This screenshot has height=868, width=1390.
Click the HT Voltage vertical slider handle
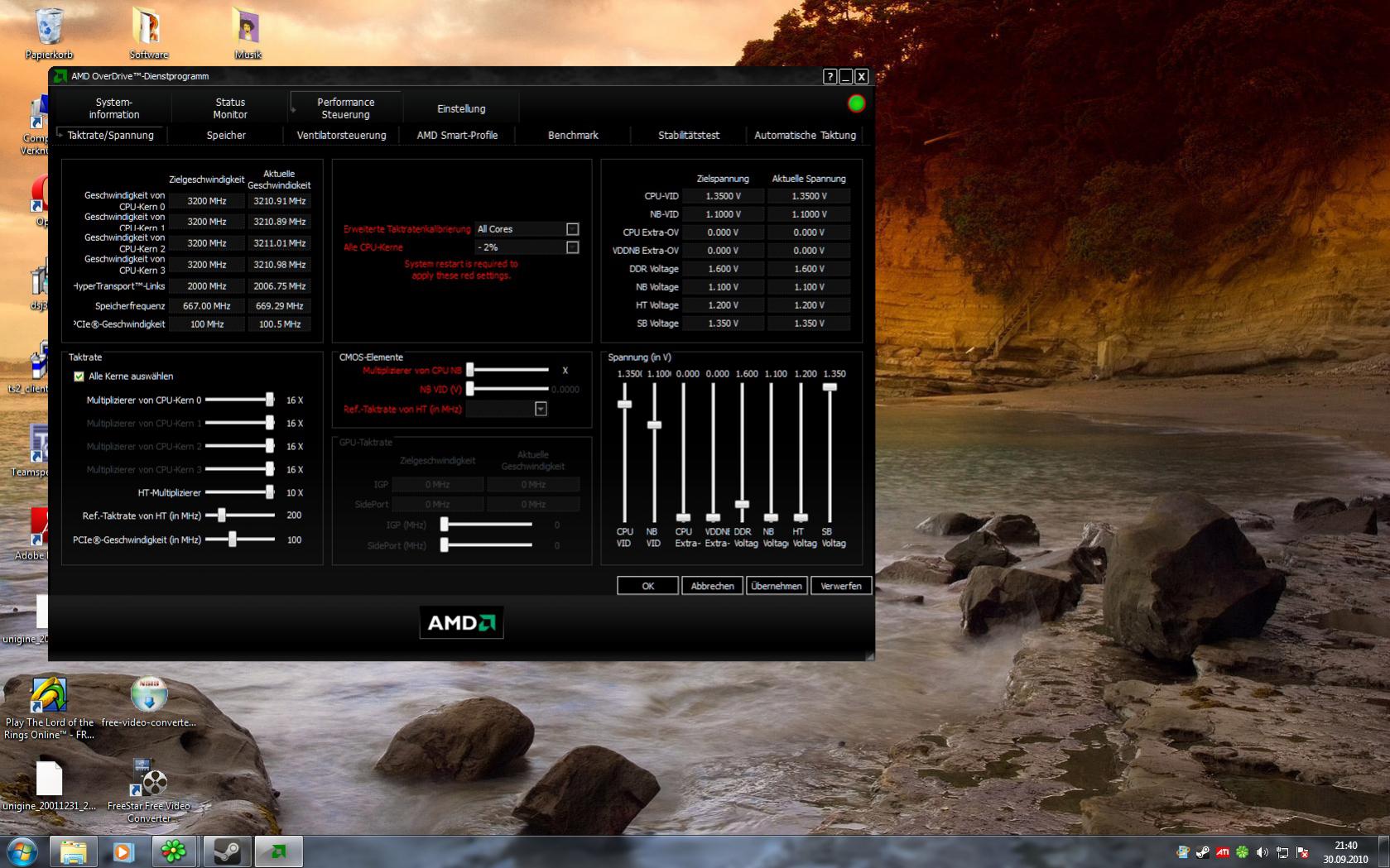pyautogui.click(x=801, y=518)
